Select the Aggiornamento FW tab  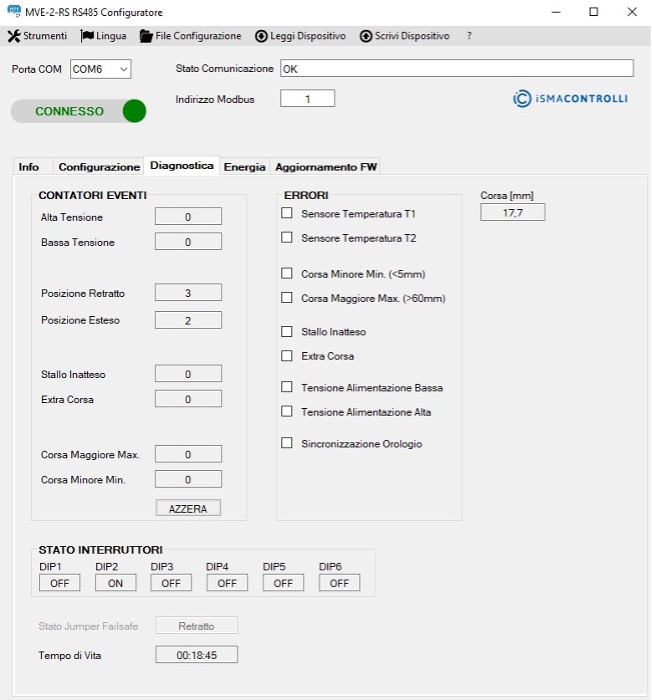325,167
